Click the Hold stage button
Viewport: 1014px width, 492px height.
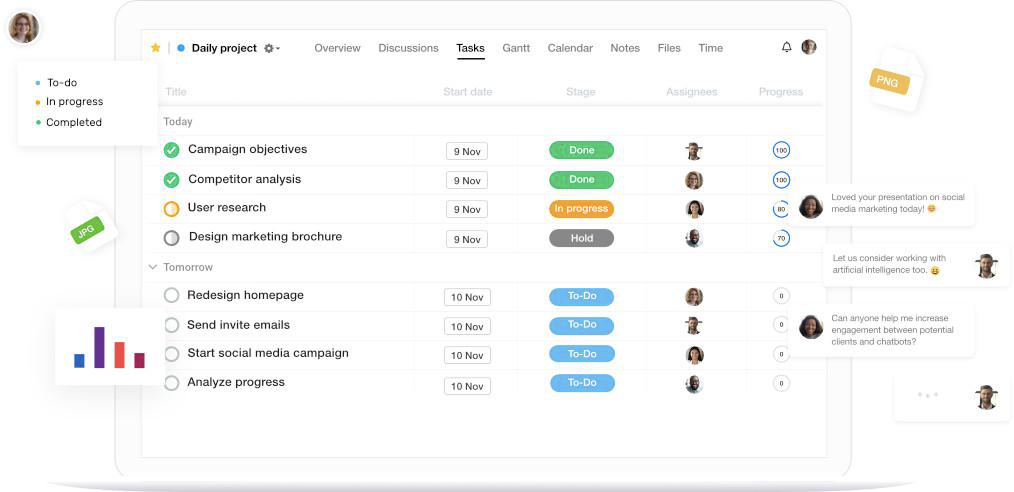[x=581, y=238]
